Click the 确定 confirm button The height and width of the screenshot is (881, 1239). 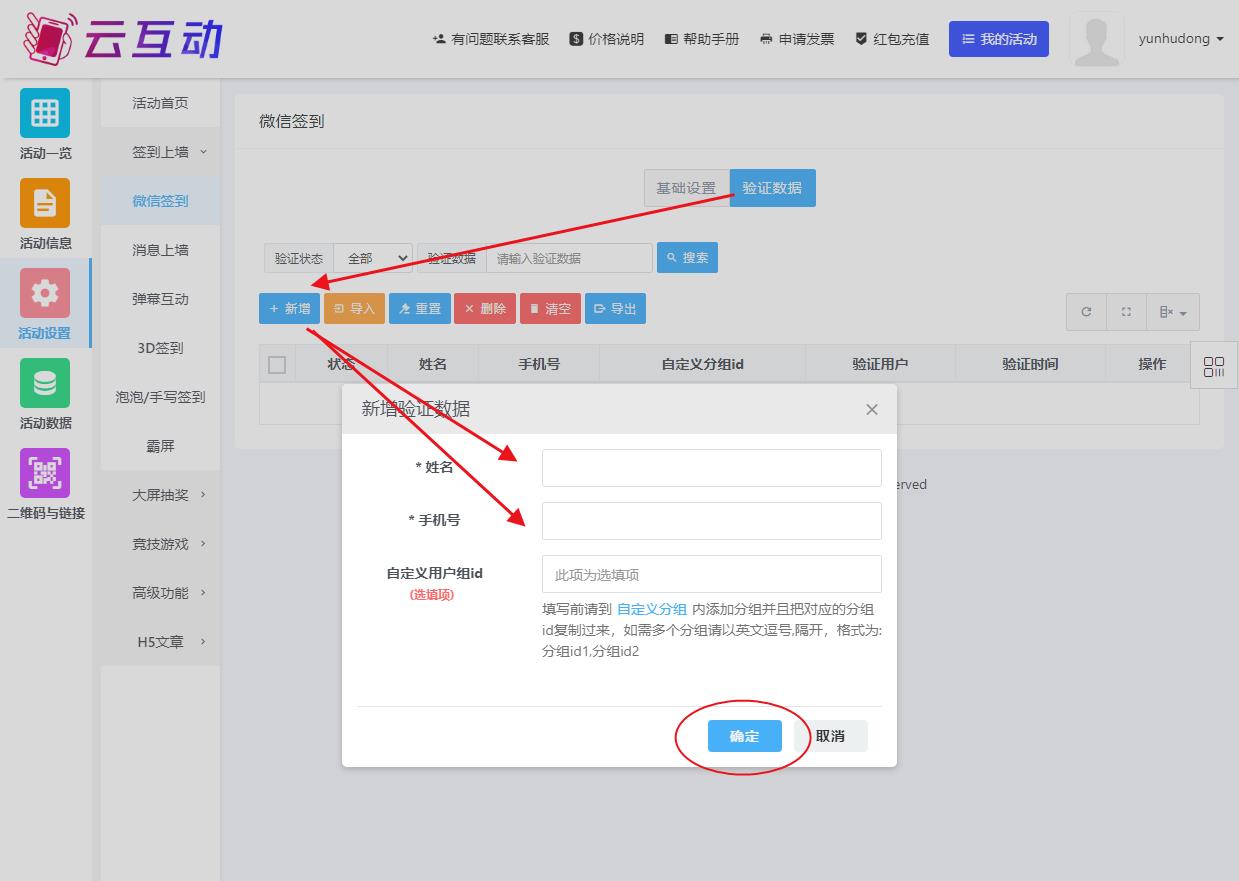pyautogui.click(x=744, y=736)
